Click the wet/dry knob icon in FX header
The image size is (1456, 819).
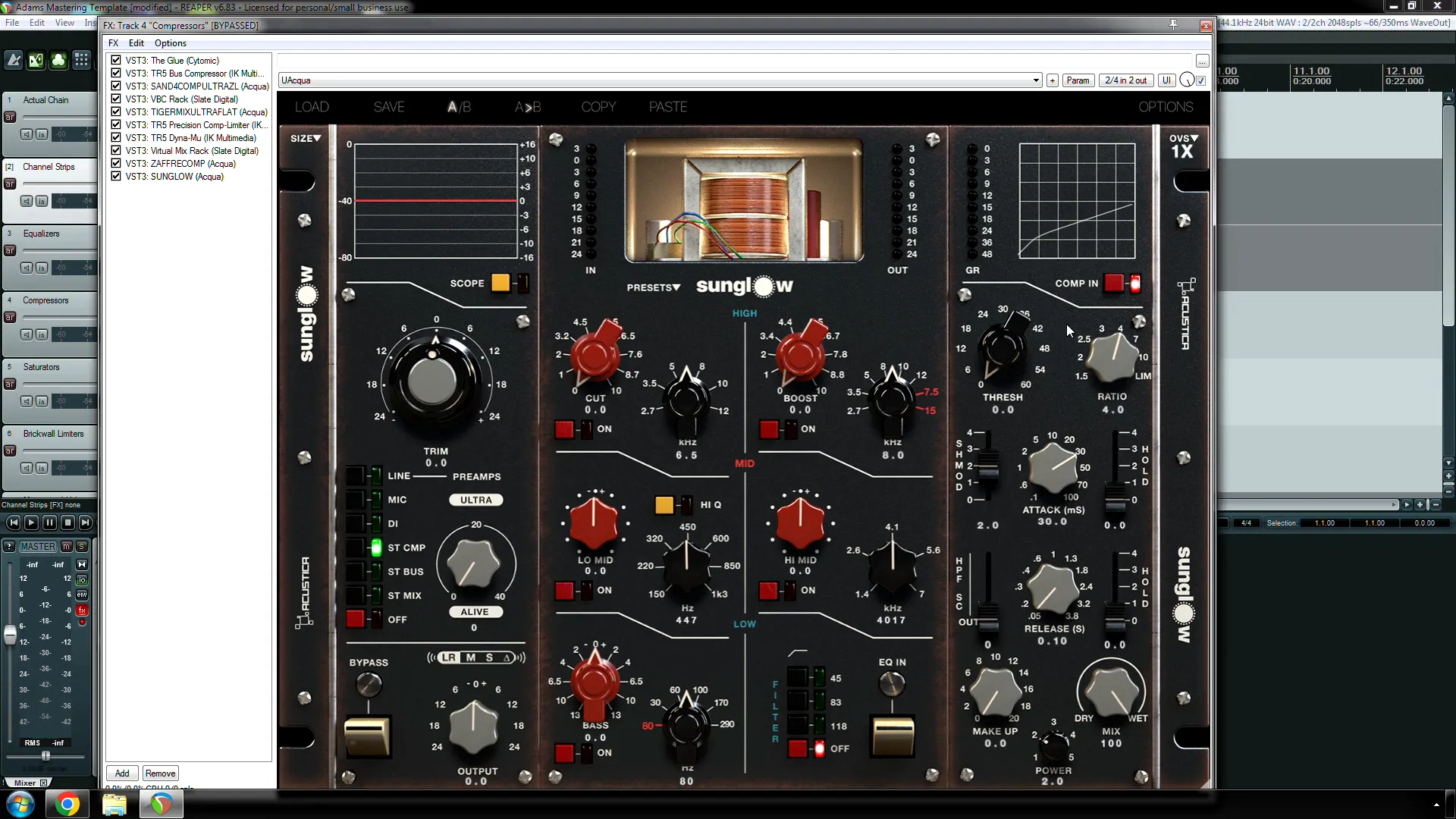click(x=1188, y=80)
